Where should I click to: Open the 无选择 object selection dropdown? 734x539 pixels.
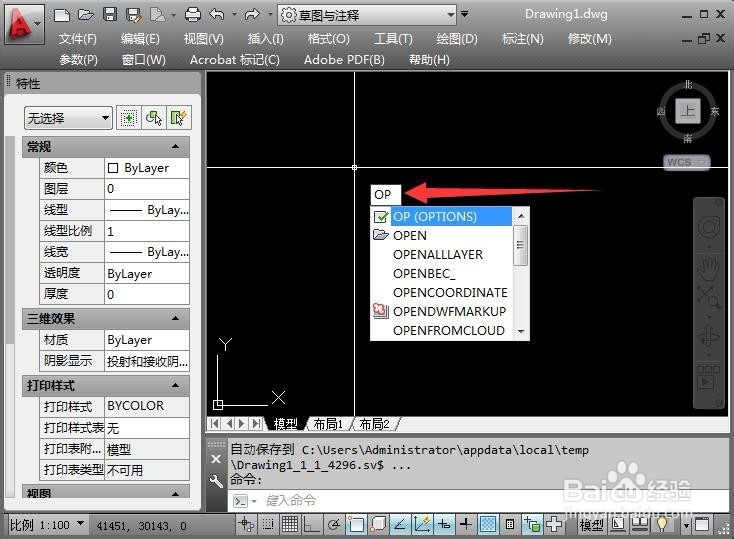tap(68, 118)
